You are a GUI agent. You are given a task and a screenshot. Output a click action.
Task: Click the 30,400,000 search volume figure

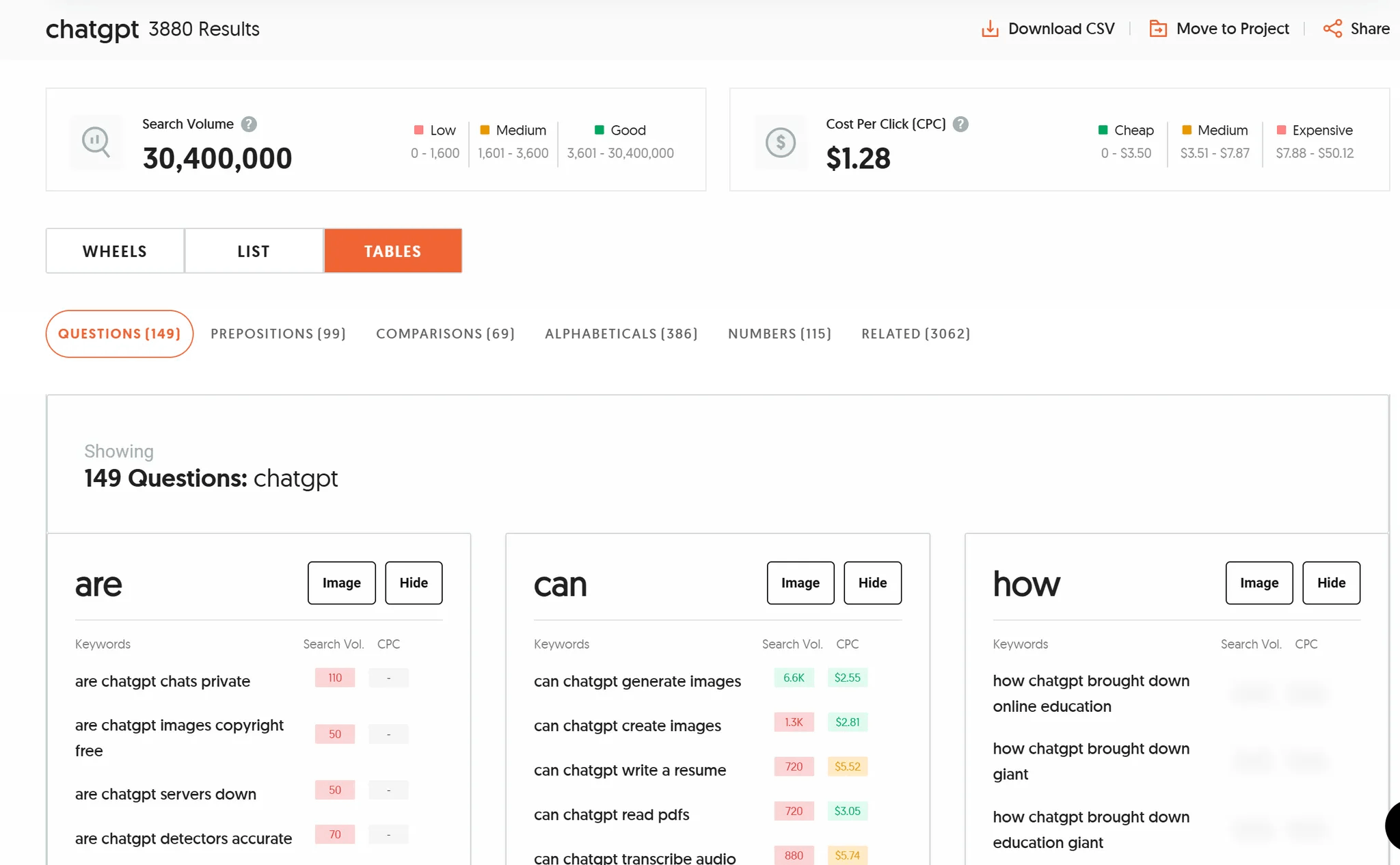217,159
